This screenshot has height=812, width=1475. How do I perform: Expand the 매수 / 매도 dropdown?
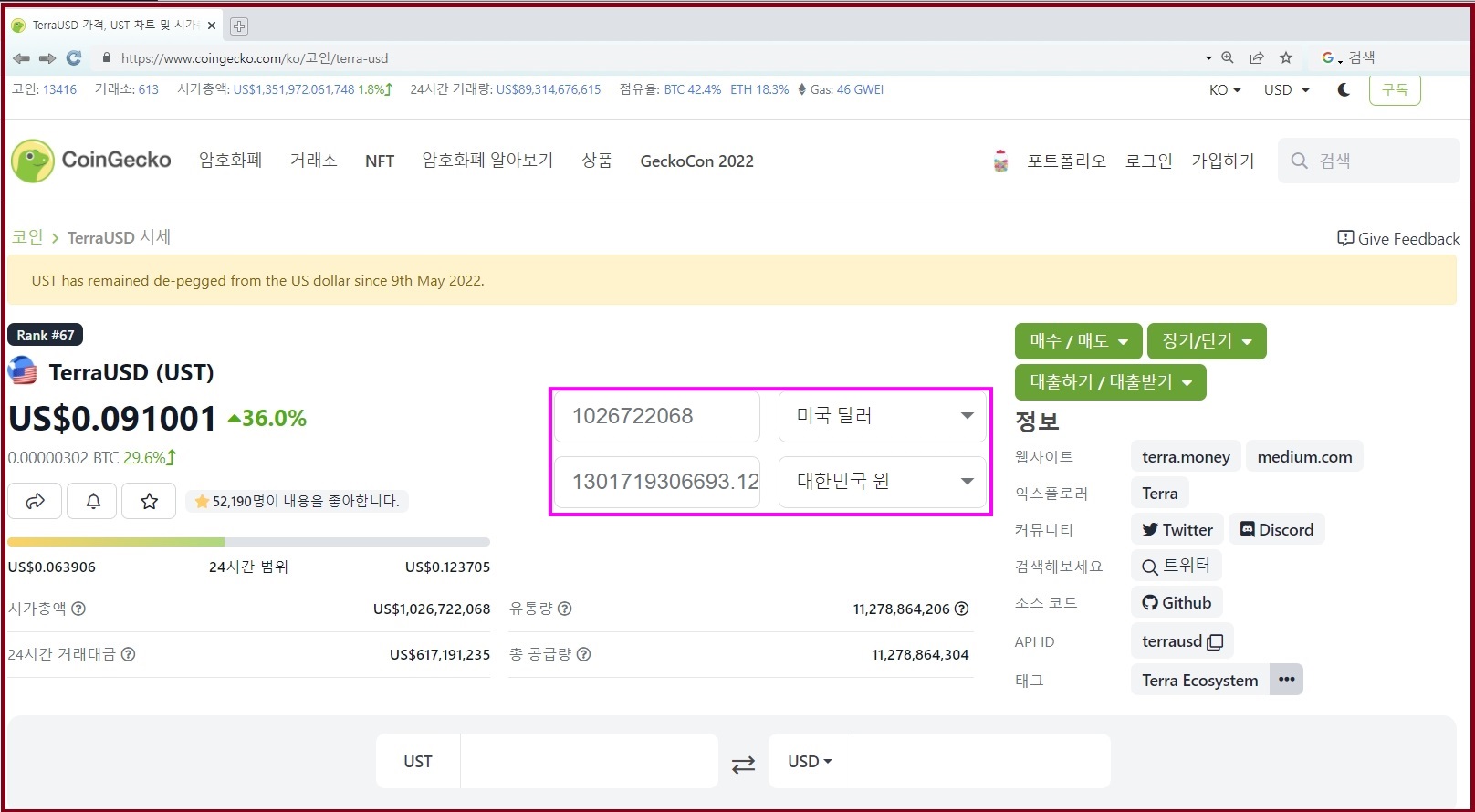tap(1079, 341)
